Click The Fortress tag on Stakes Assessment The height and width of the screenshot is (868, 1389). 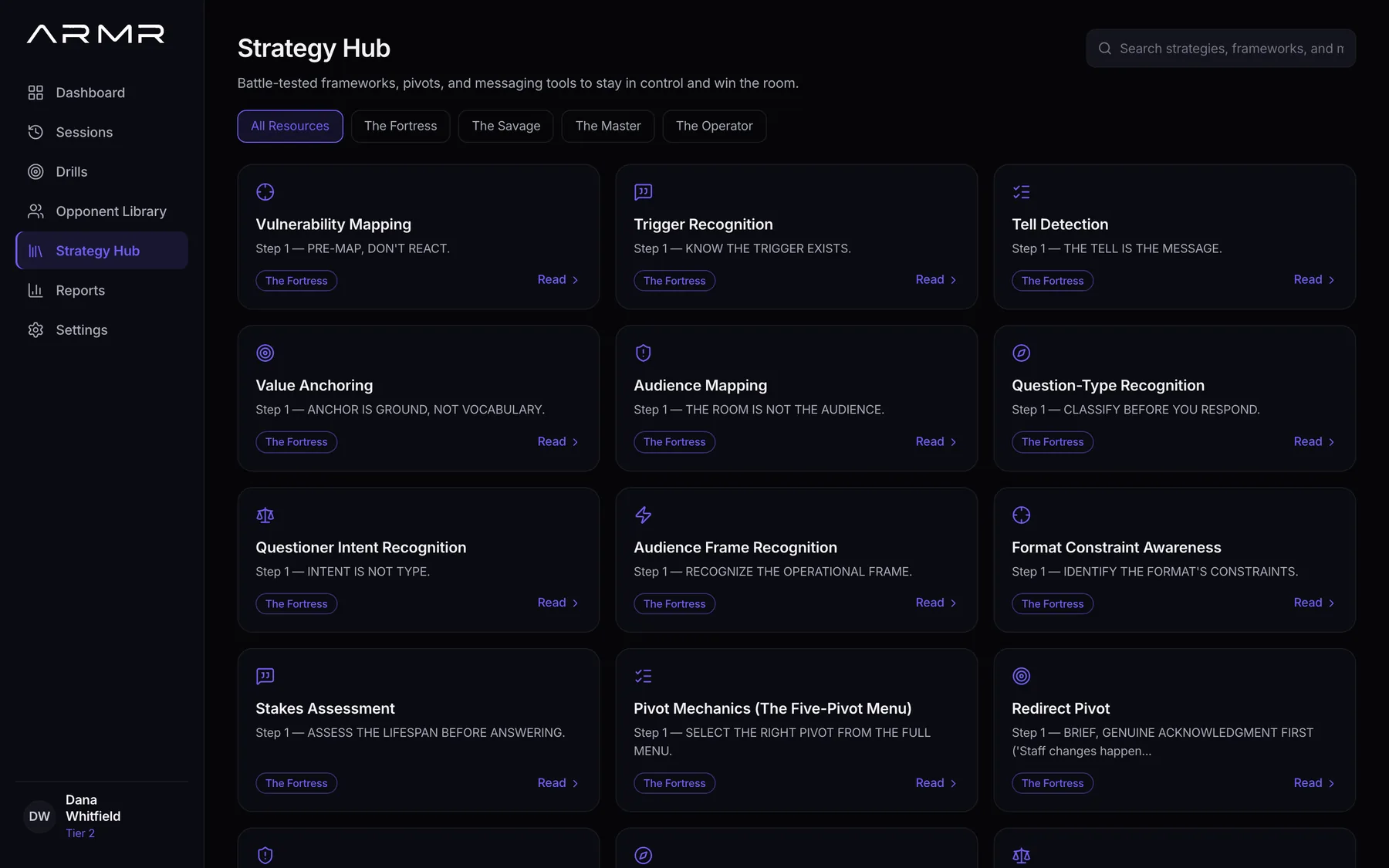pos(296,783)
